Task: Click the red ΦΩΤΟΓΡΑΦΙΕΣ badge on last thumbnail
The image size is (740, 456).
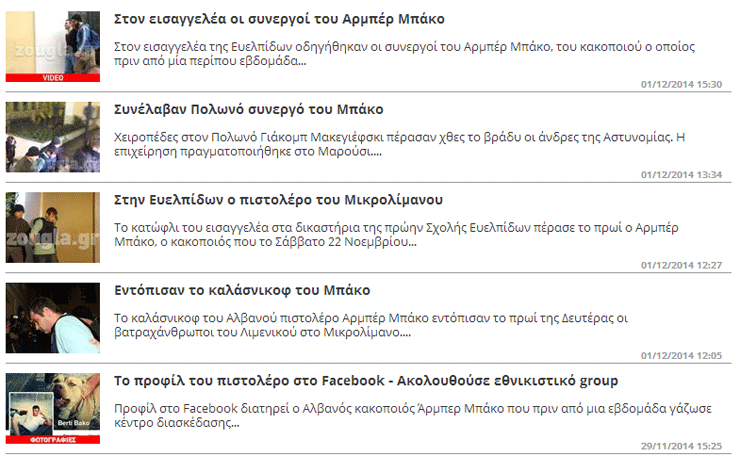Action: pyautogui.click(x=53, y=438)
